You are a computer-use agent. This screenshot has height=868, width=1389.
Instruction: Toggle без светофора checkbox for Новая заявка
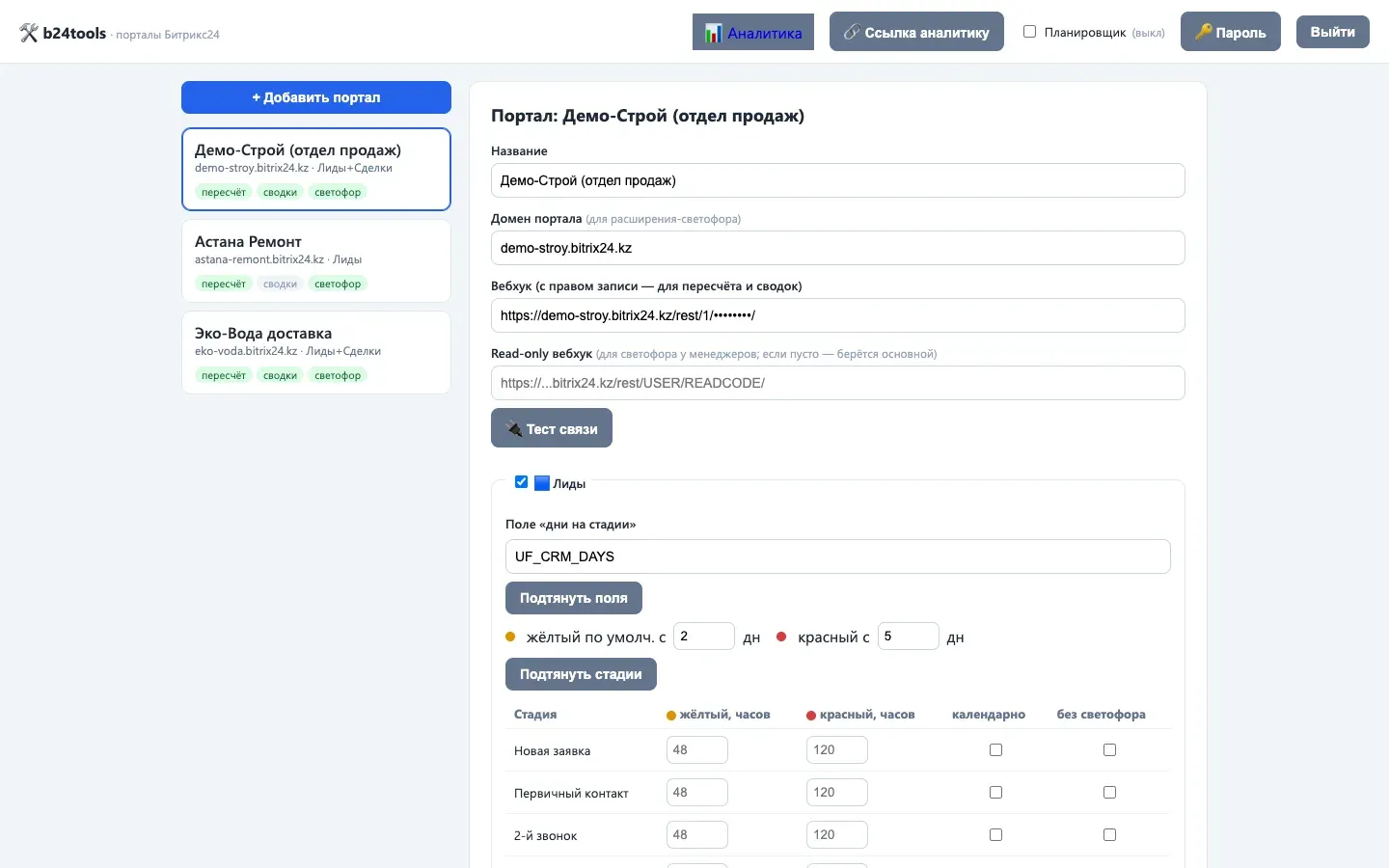click(1109, 750)
